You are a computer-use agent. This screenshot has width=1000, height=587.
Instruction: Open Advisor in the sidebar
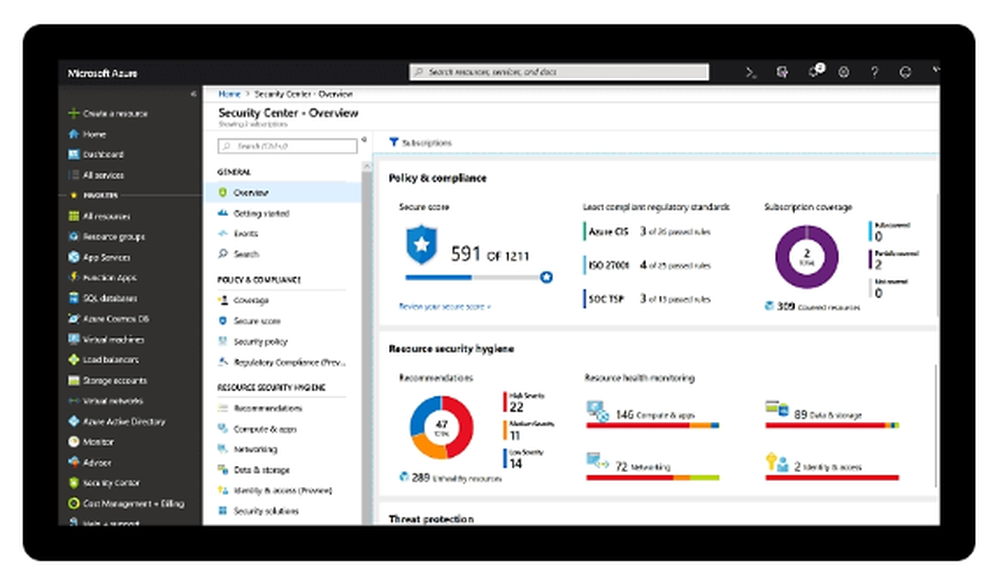(x=90, y=462)
